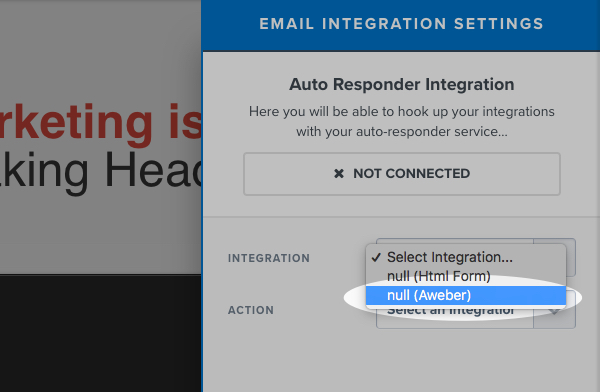The image size is (600, 392).
Task: Choose the null (Html Form) option
Action: tap(466, 276)
